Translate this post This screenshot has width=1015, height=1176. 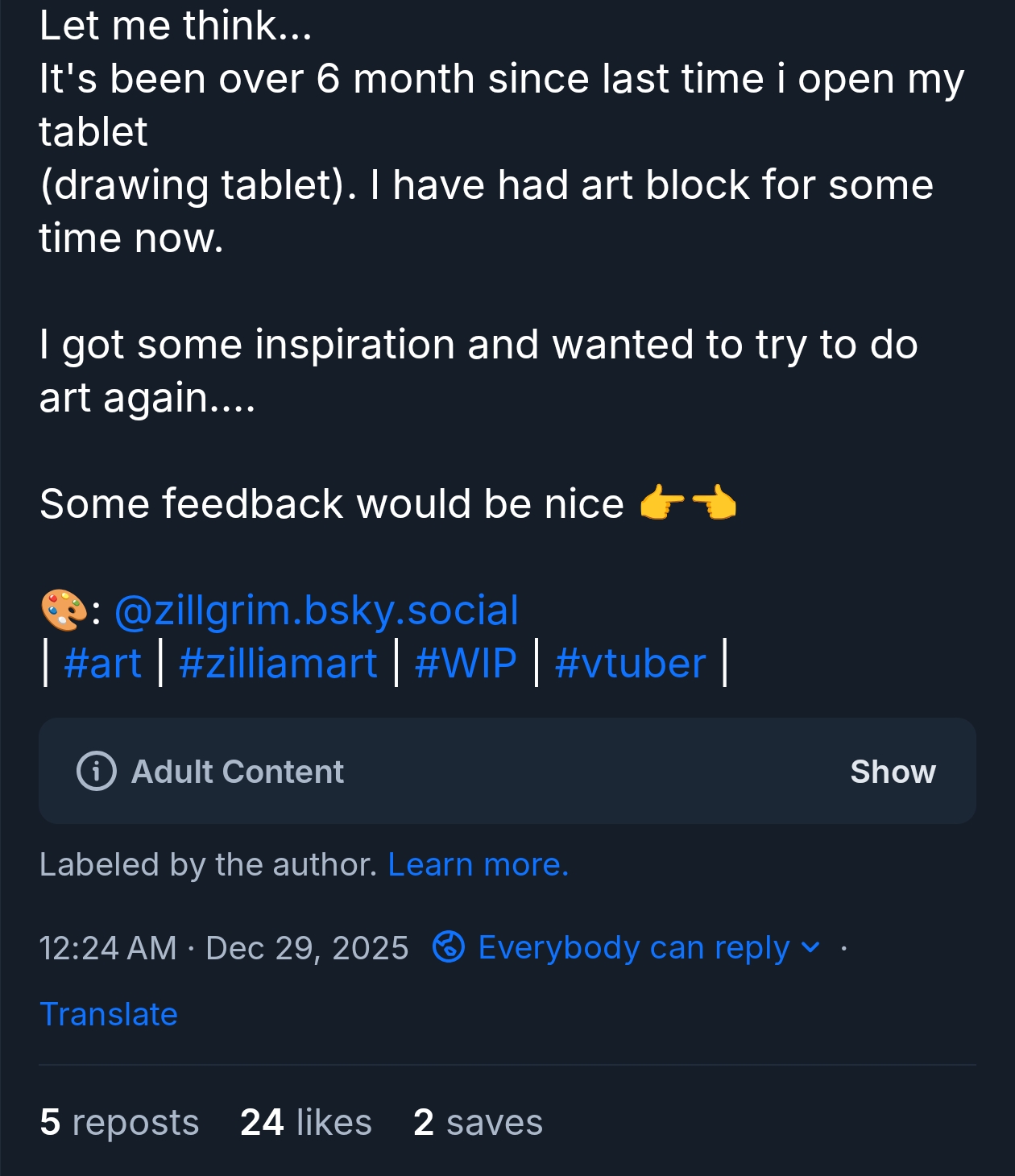click(108, 1013)
